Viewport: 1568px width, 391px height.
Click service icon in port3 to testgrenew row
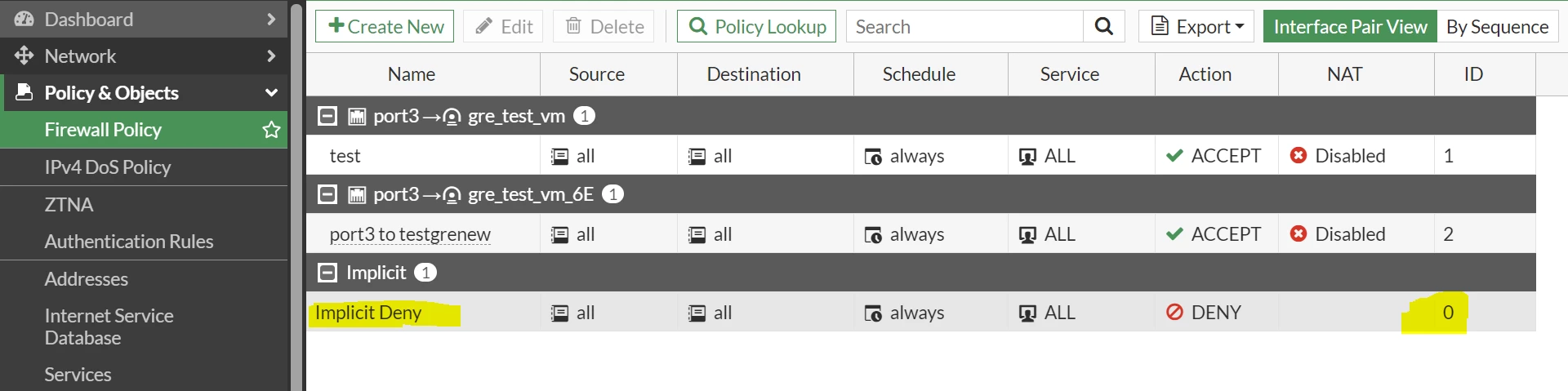coord(1027,235)
